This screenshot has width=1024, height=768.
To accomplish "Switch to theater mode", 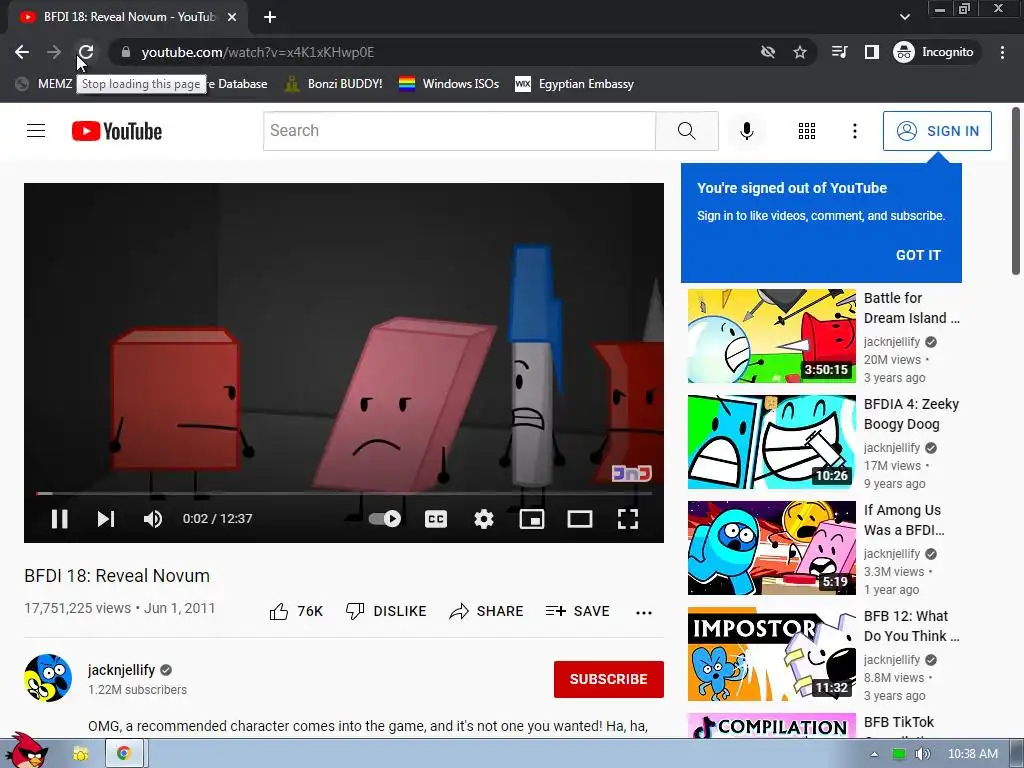I will click(x=580, y=519).
